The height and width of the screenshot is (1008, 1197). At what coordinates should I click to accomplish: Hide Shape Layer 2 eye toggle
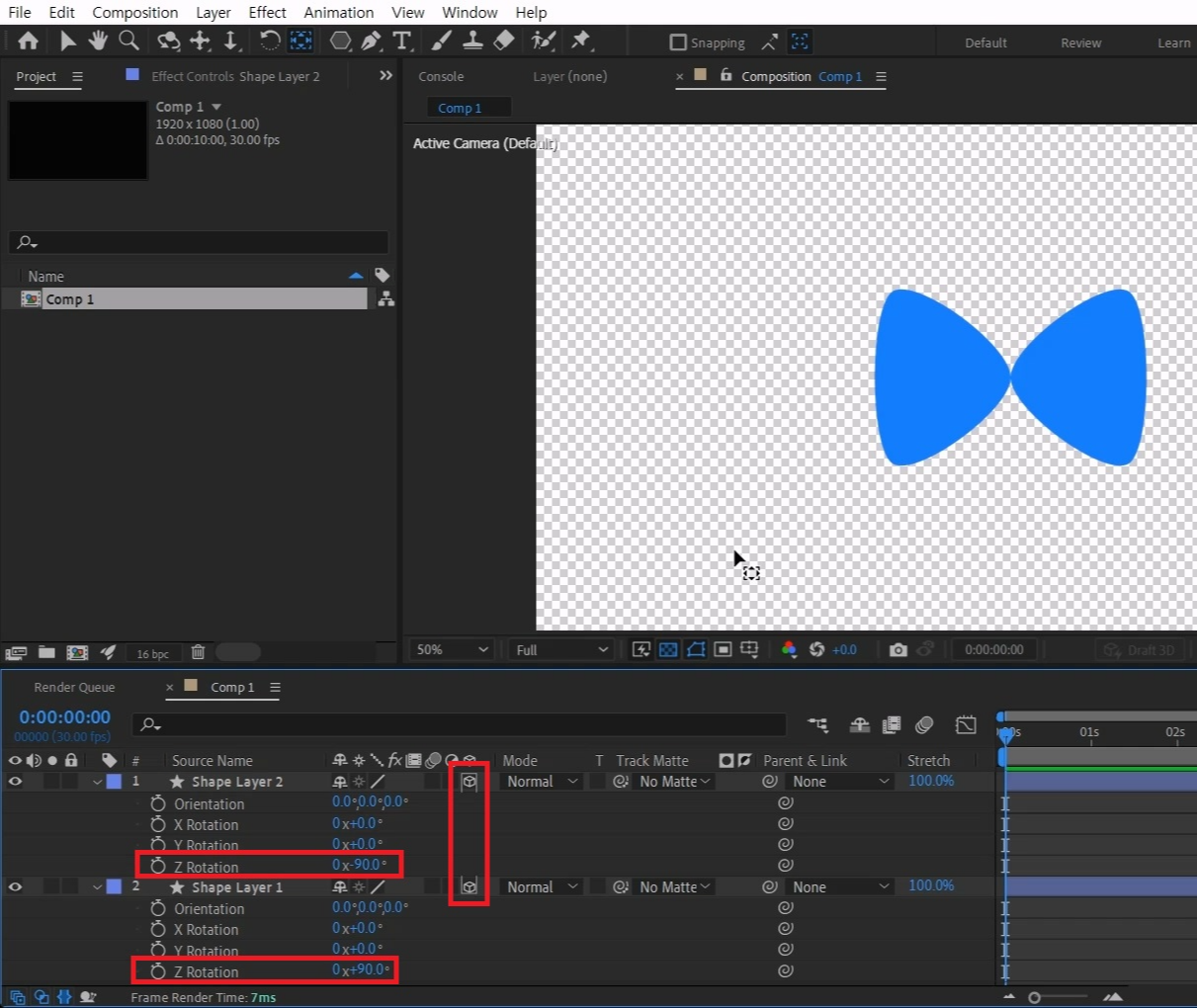coord(15,782)
